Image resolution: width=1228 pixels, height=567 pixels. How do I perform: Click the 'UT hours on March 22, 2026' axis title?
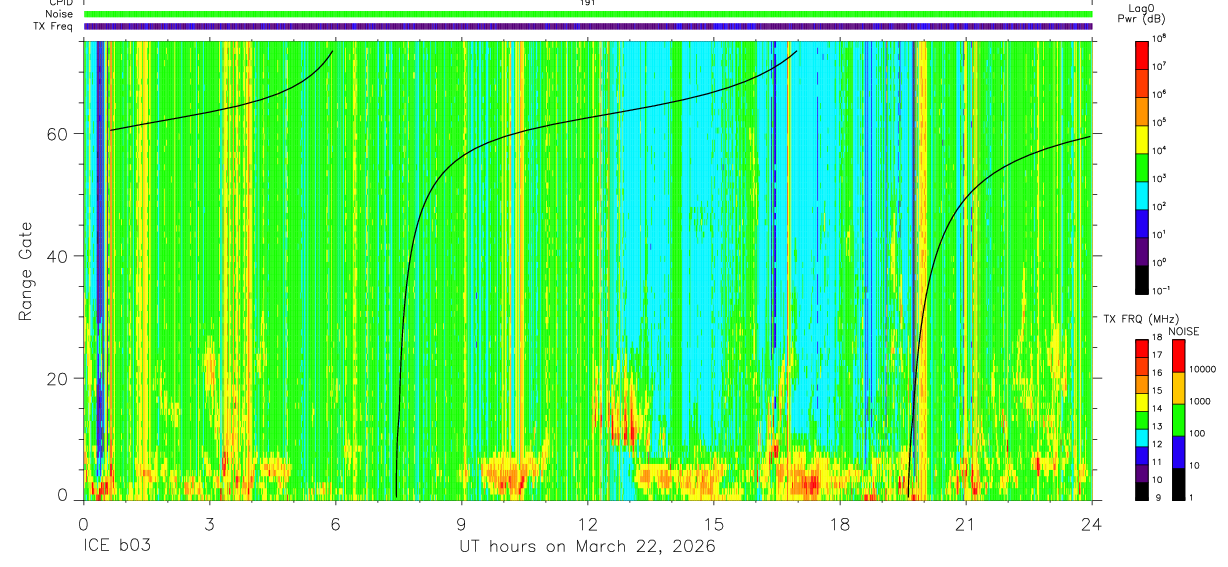click(587, 547)
